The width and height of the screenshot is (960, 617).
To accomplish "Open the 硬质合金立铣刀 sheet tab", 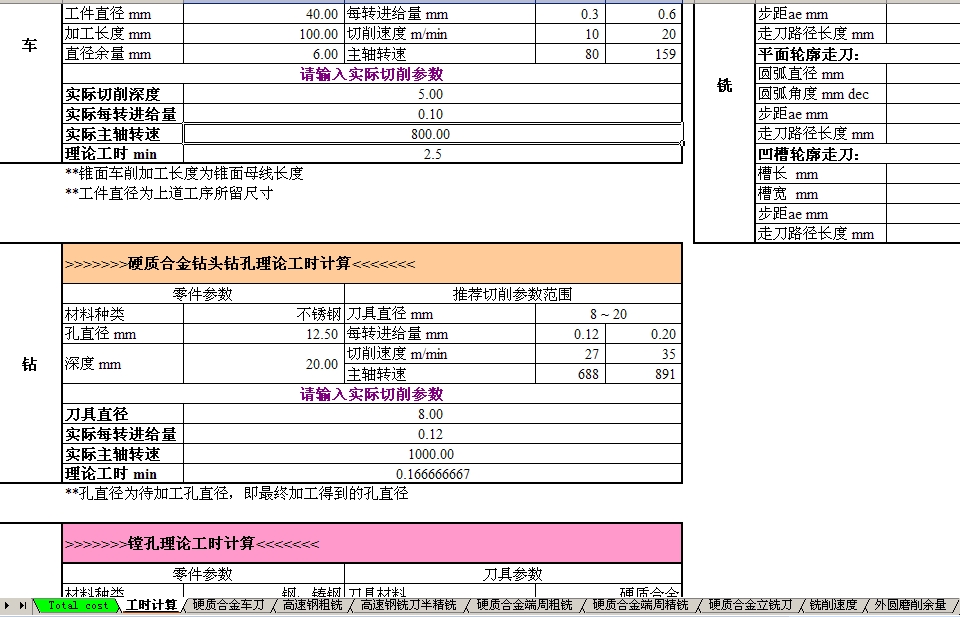I will tap(749, 605).
